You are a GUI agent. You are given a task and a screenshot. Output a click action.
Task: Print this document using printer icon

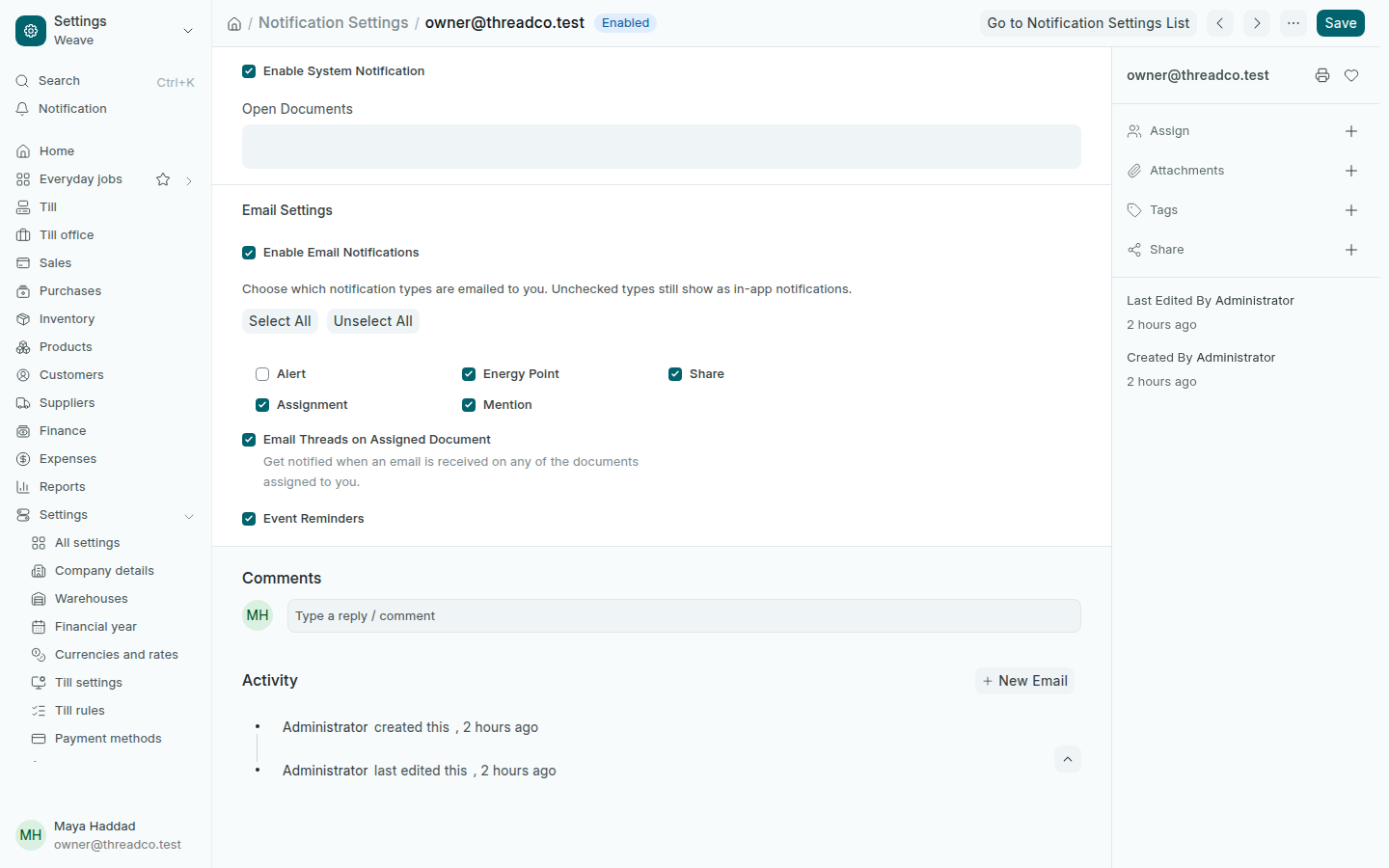pyautogui.click(x=1322, y=75)
